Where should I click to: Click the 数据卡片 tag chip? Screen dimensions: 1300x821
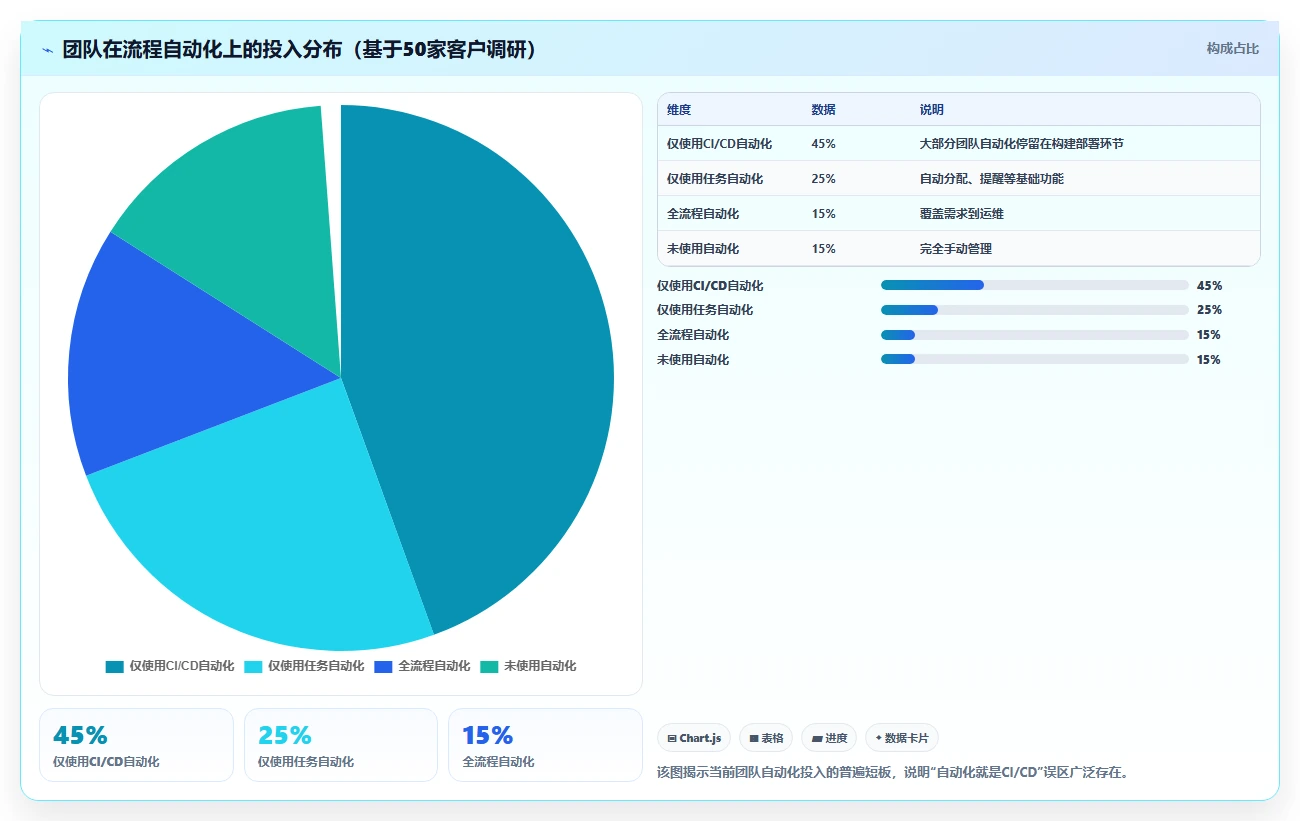(x=901, y=738)
